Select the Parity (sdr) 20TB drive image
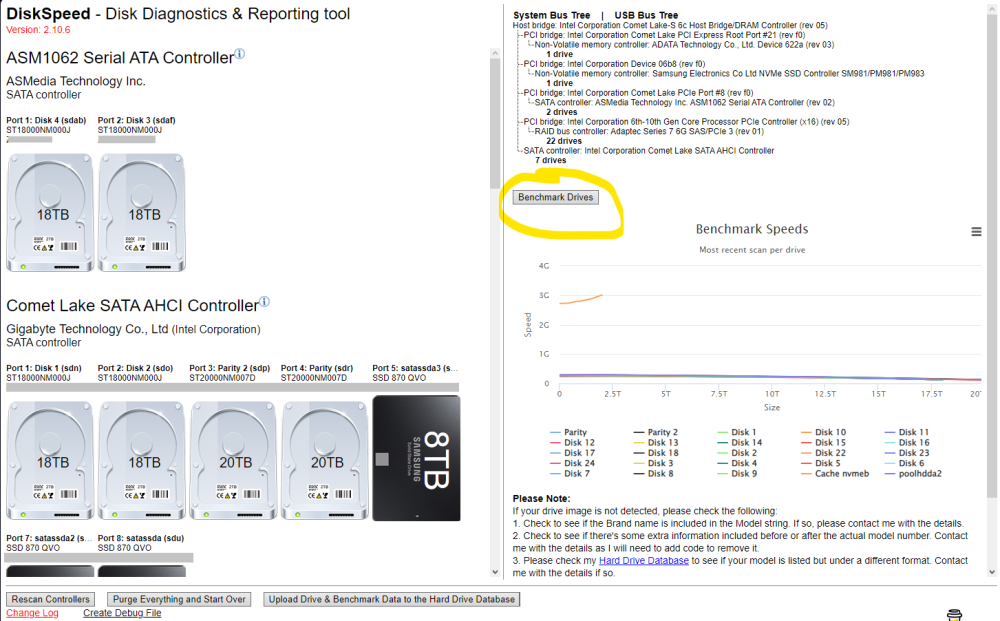The width and height of the screenshot is (1000, 621). (x=325, y=461)
